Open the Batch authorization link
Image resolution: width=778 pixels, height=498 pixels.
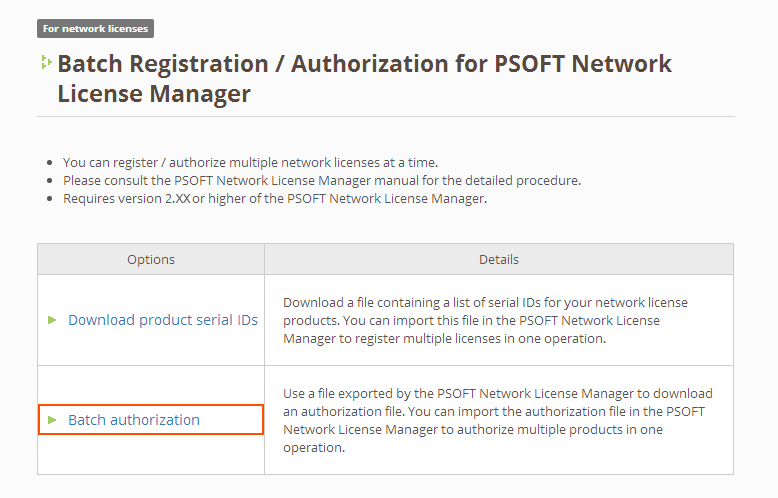[134, 420]
